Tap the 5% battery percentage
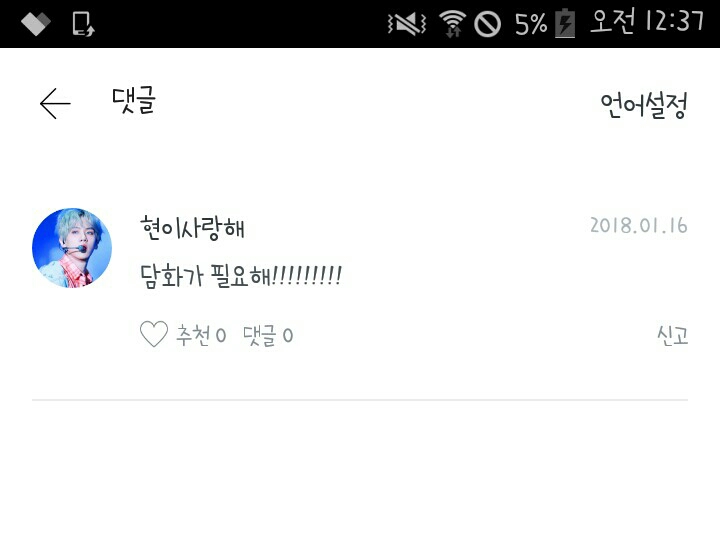This screenshot has width=720, height=540. click(x=531, y=24)
